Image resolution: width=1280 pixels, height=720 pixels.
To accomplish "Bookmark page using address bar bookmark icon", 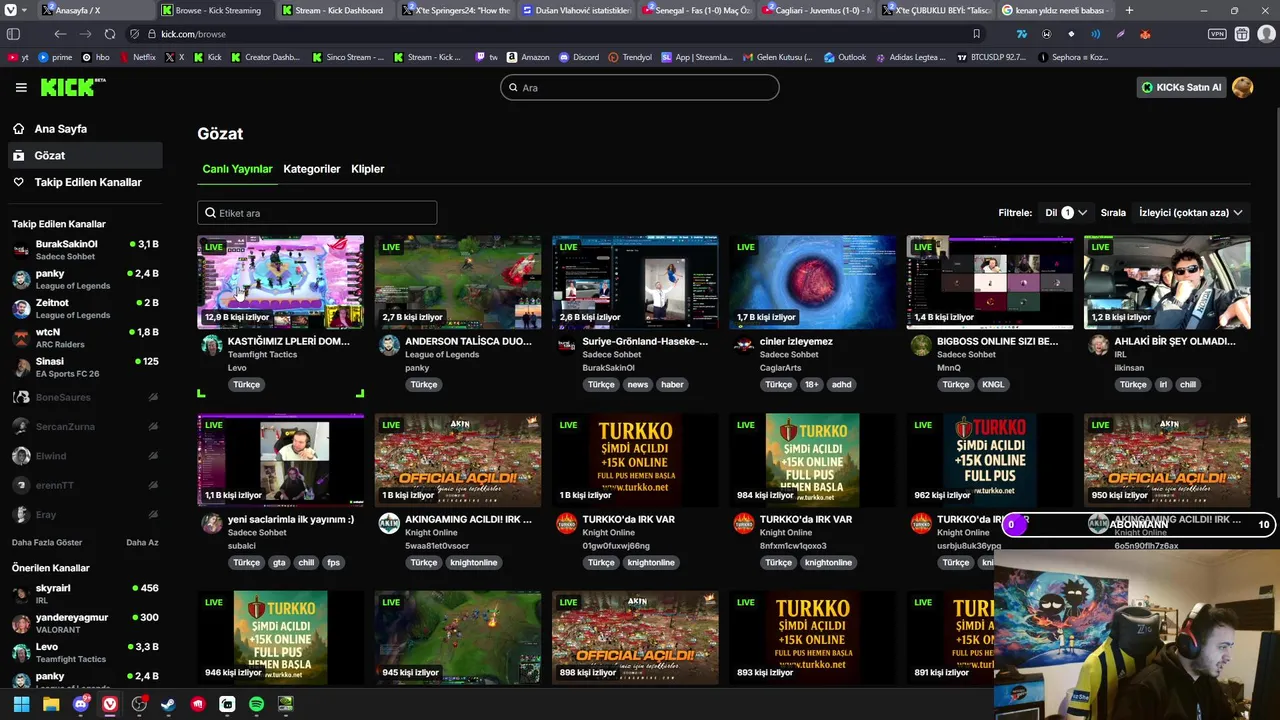I will (x=977, y=34).
